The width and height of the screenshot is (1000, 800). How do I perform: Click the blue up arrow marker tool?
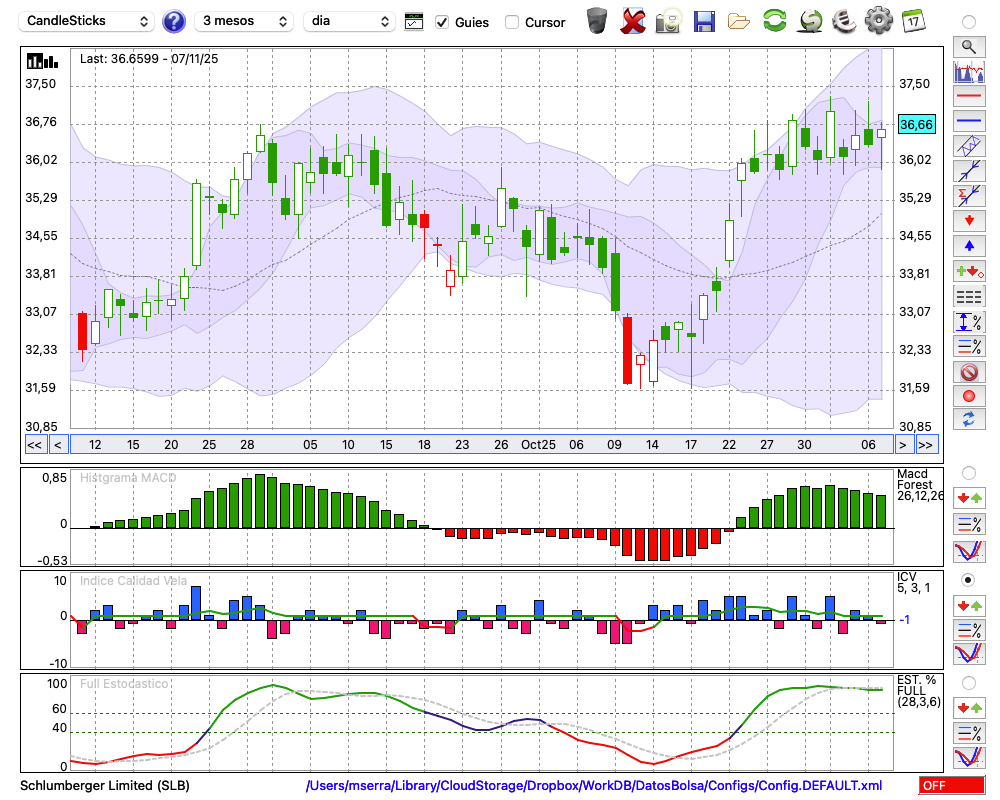click(x=969, y=246)
